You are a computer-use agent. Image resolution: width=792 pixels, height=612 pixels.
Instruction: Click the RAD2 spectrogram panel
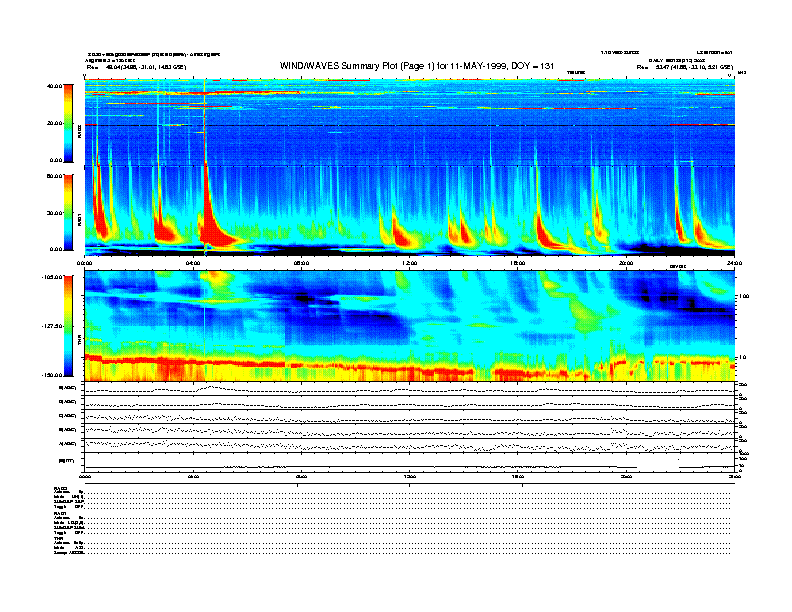point(410,122)
